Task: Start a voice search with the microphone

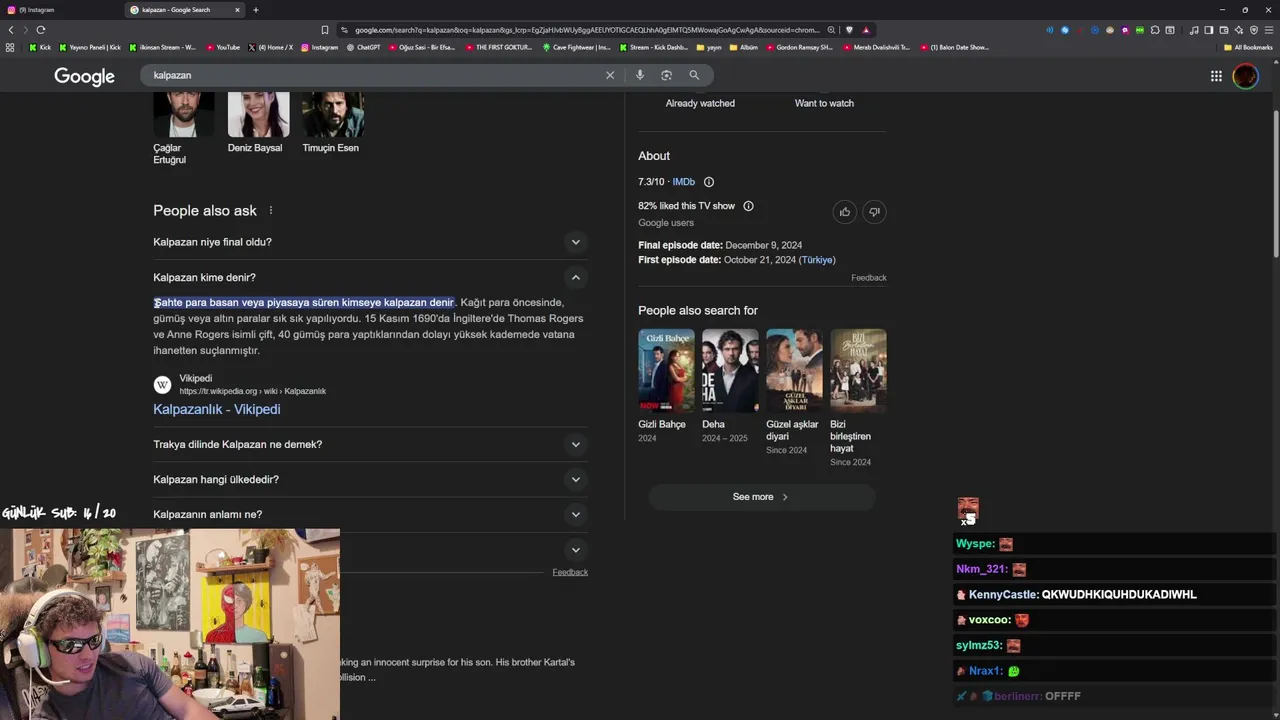Action: point(640,75)
